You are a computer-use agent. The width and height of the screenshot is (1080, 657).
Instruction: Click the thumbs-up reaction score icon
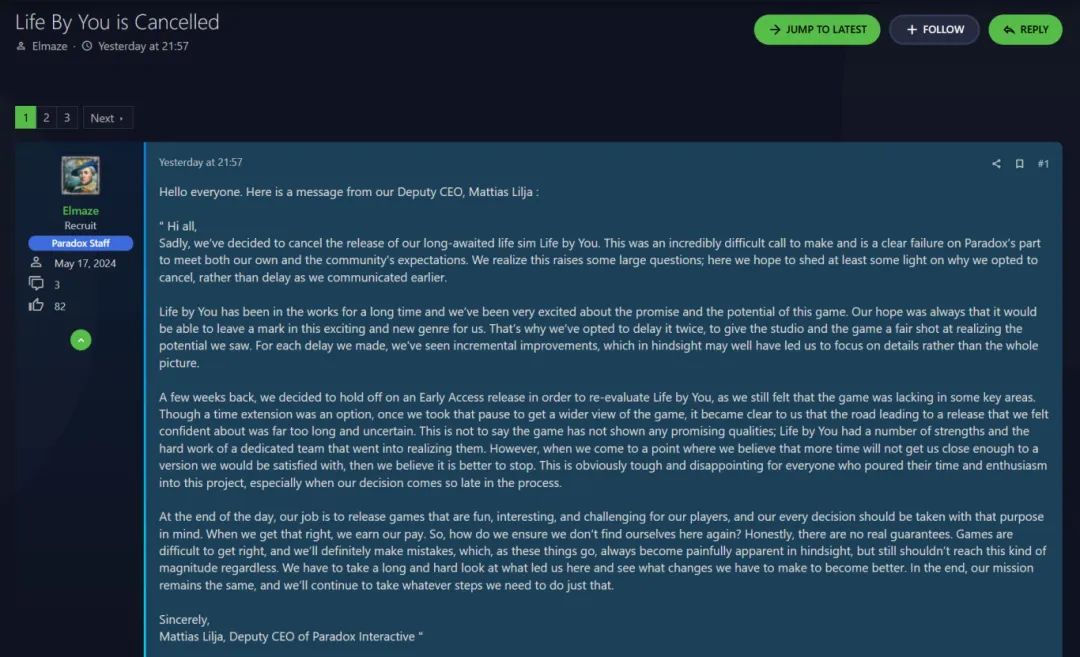[37, 305]
